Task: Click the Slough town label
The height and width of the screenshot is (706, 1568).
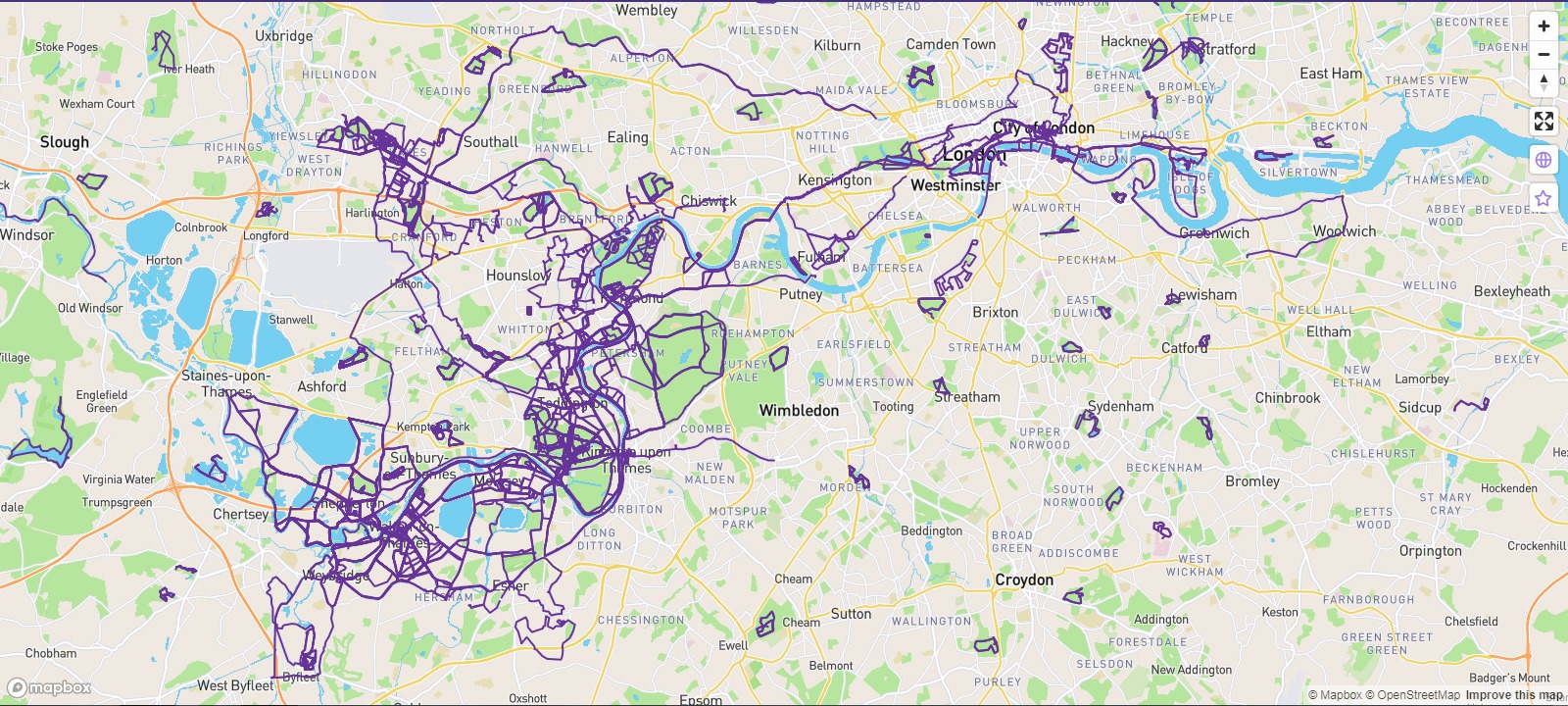Action: [65, 142]
